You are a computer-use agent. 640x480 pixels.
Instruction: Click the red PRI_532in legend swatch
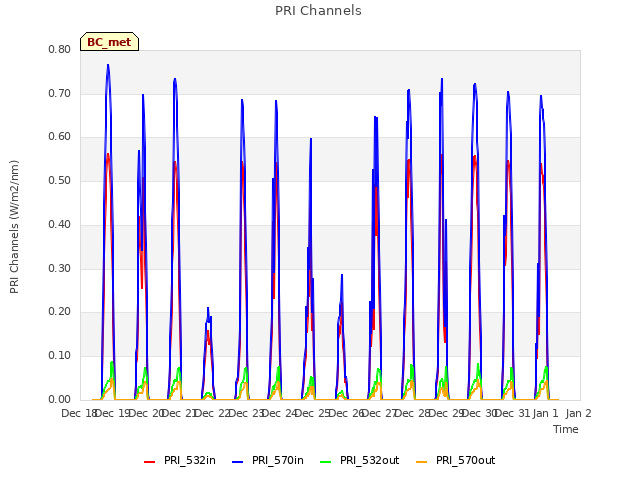[150, 462]
